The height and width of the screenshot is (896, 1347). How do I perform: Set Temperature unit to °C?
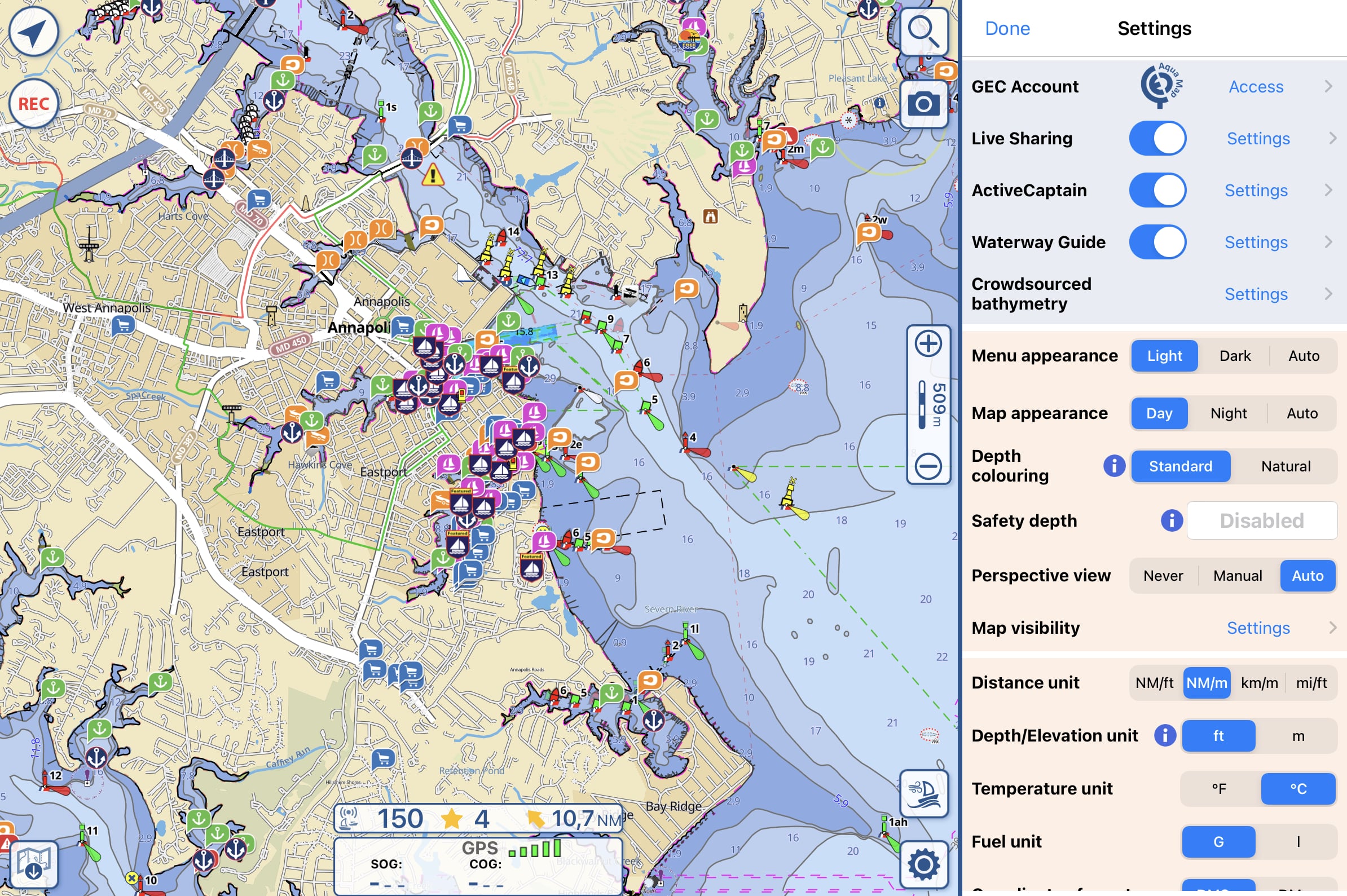pos(1298,788)
